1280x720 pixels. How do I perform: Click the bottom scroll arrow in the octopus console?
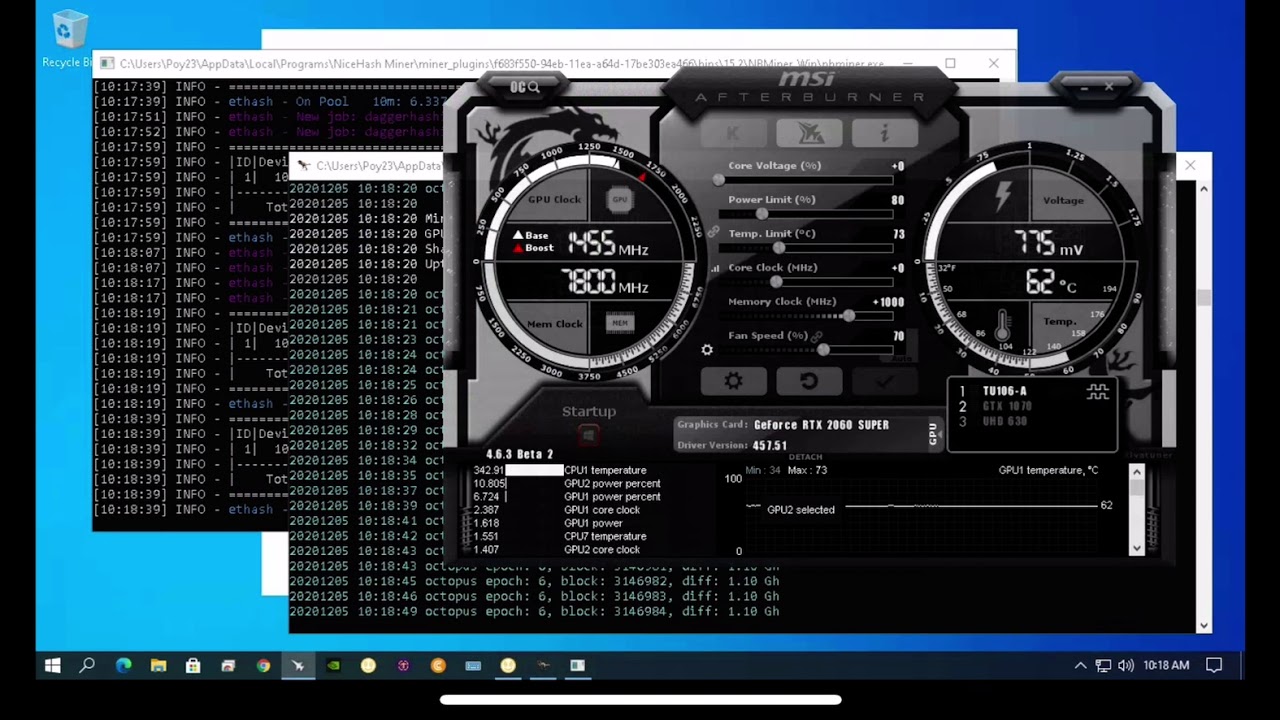pyautogui.click(x=1203, y=626)
